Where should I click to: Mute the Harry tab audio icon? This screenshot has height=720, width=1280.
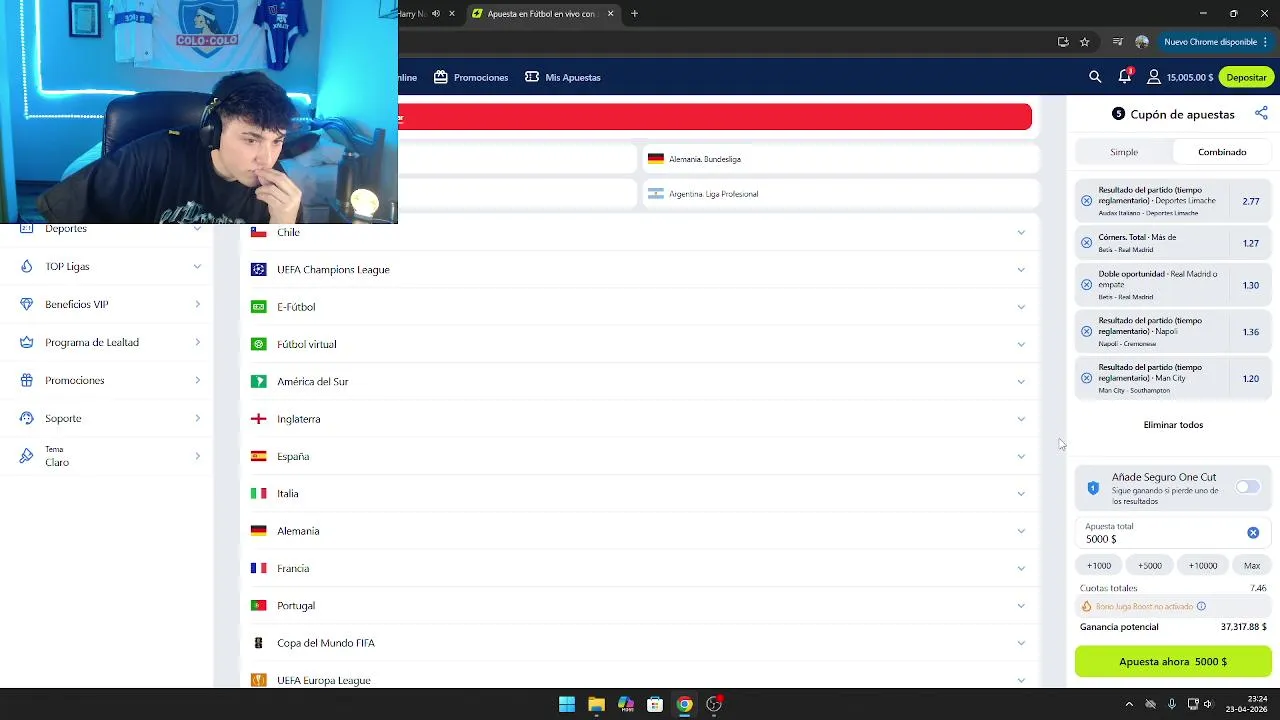pos(436,14)
